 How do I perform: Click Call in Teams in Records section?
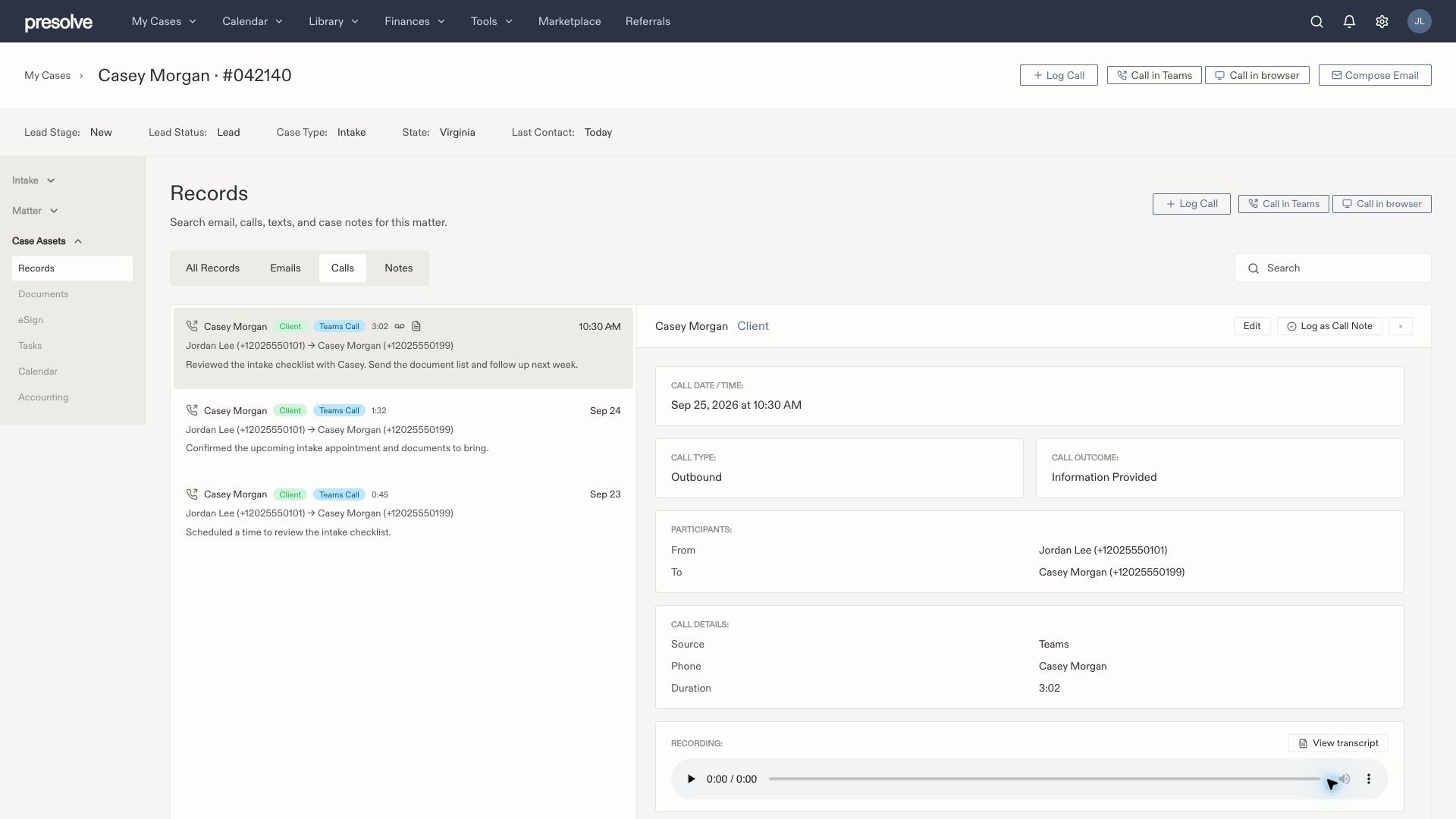[1284, 204]
